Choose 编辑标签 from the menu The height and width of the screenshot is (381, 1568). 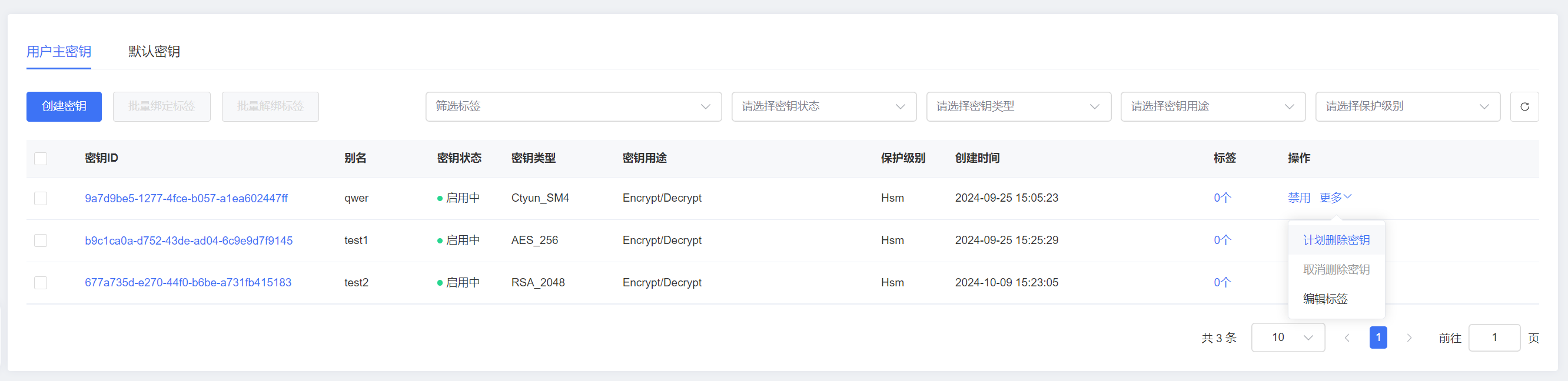(x=1336, y=299)
